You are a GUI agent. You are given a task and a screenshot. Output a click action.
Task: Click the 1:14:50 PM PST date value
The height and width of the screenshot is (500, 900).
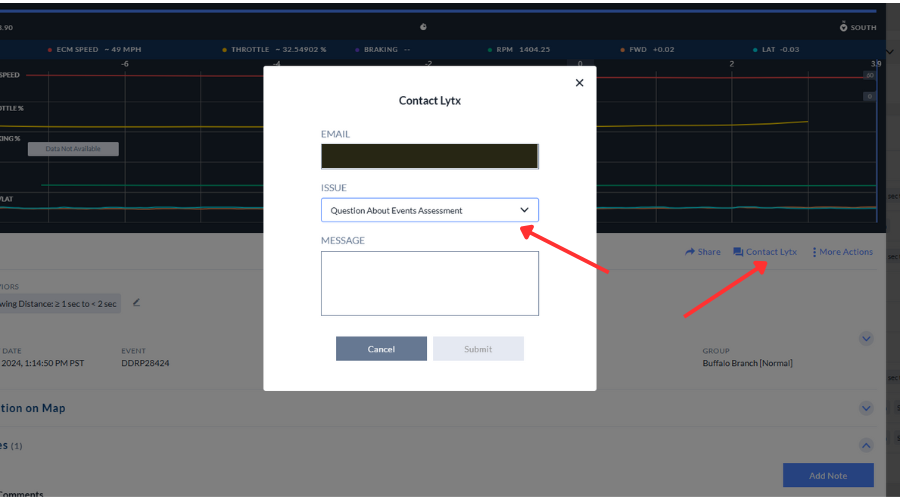click(x=42, y=363)
